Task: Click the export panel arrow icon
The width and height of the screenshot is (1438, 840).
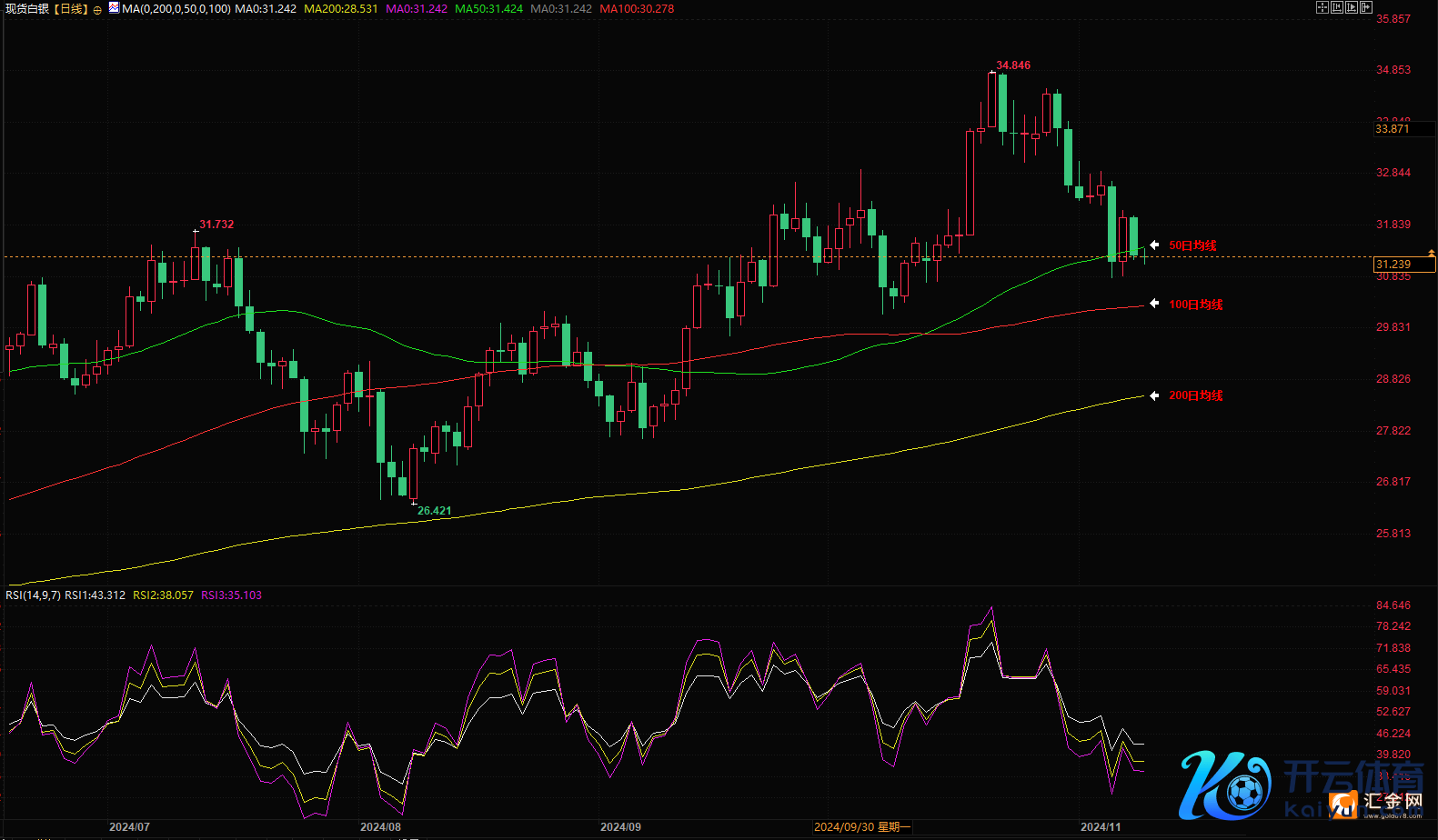Action: 1366,7
